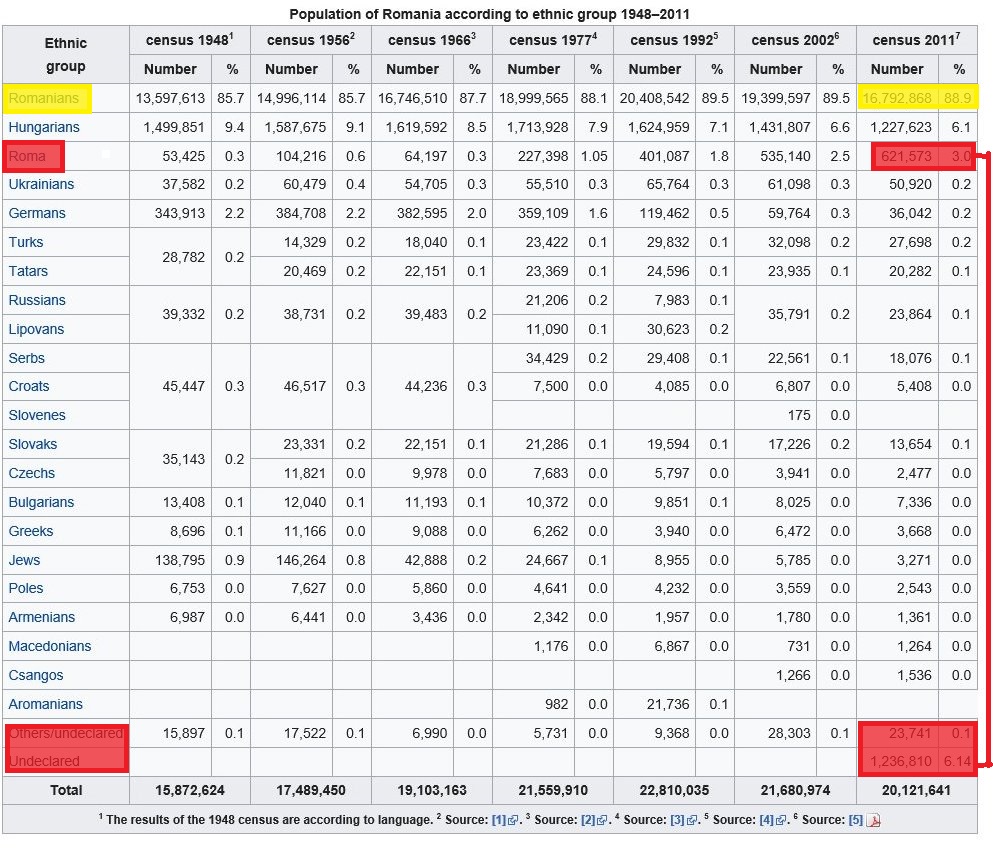Open the Czechs link
This screenshot has width=993, height=849.
click(32, 474)
